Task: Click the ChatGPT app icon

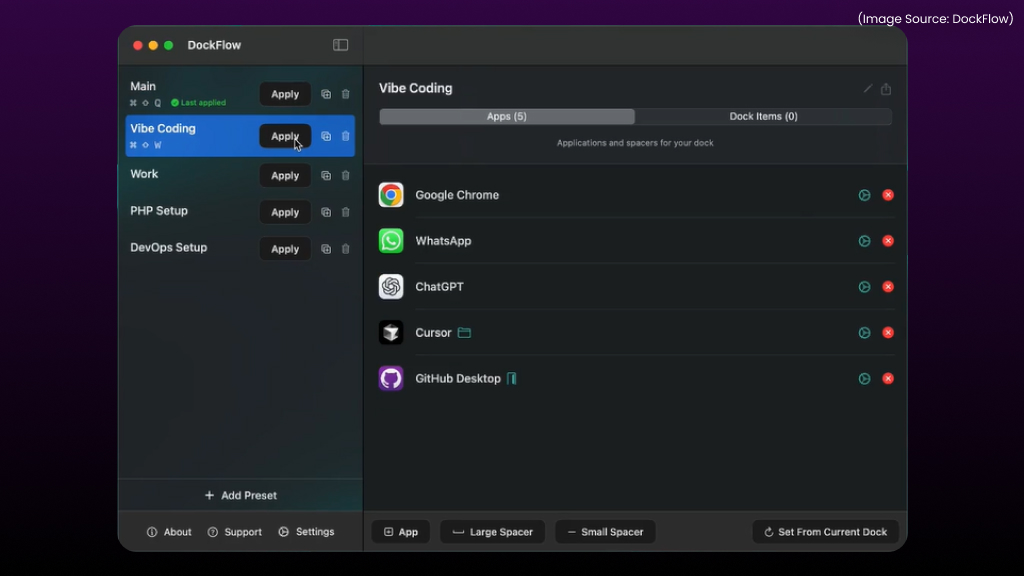Action: tap(391, 287)
